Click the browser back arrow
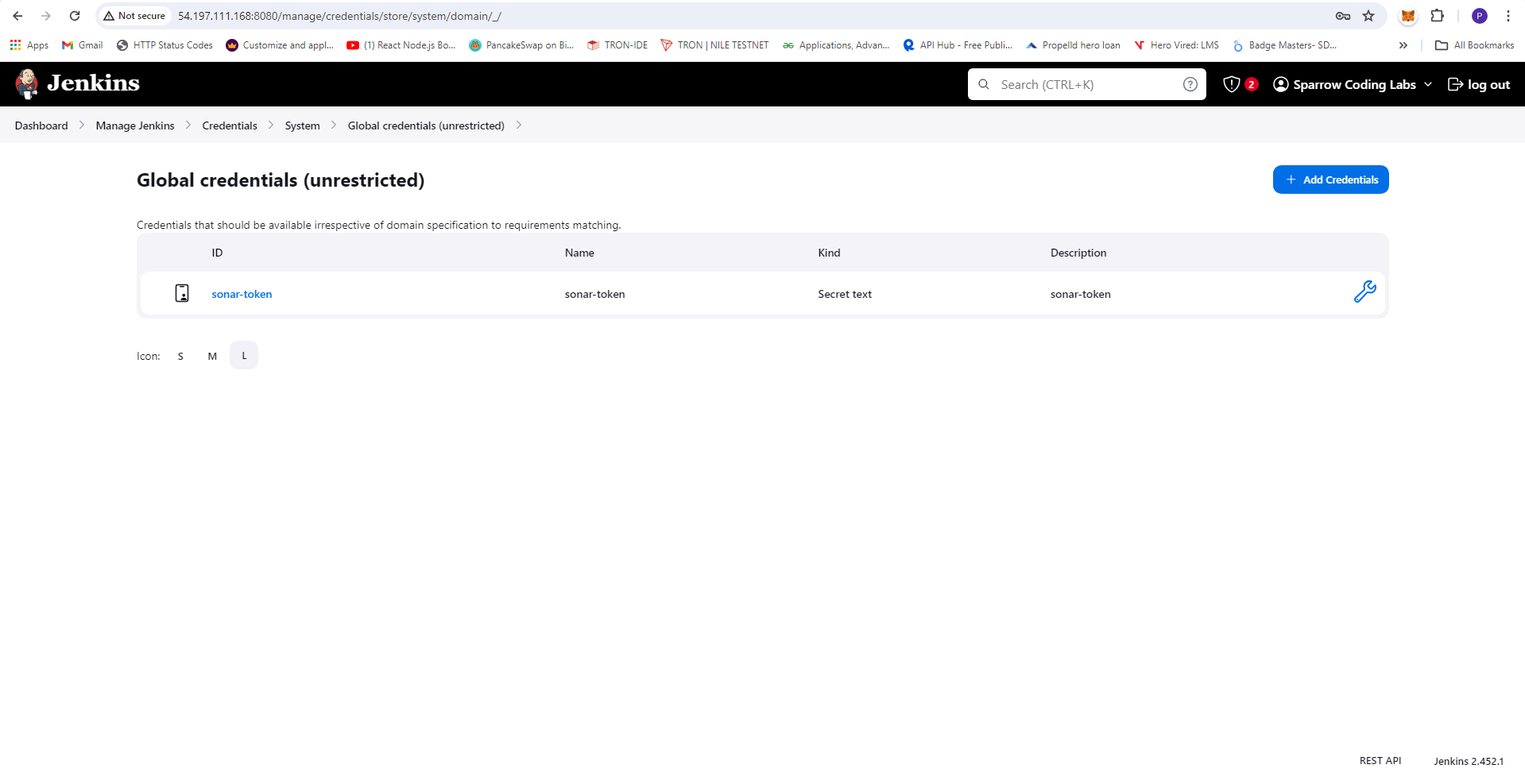This screenshot has width=1525, height=784. (17, 16)
